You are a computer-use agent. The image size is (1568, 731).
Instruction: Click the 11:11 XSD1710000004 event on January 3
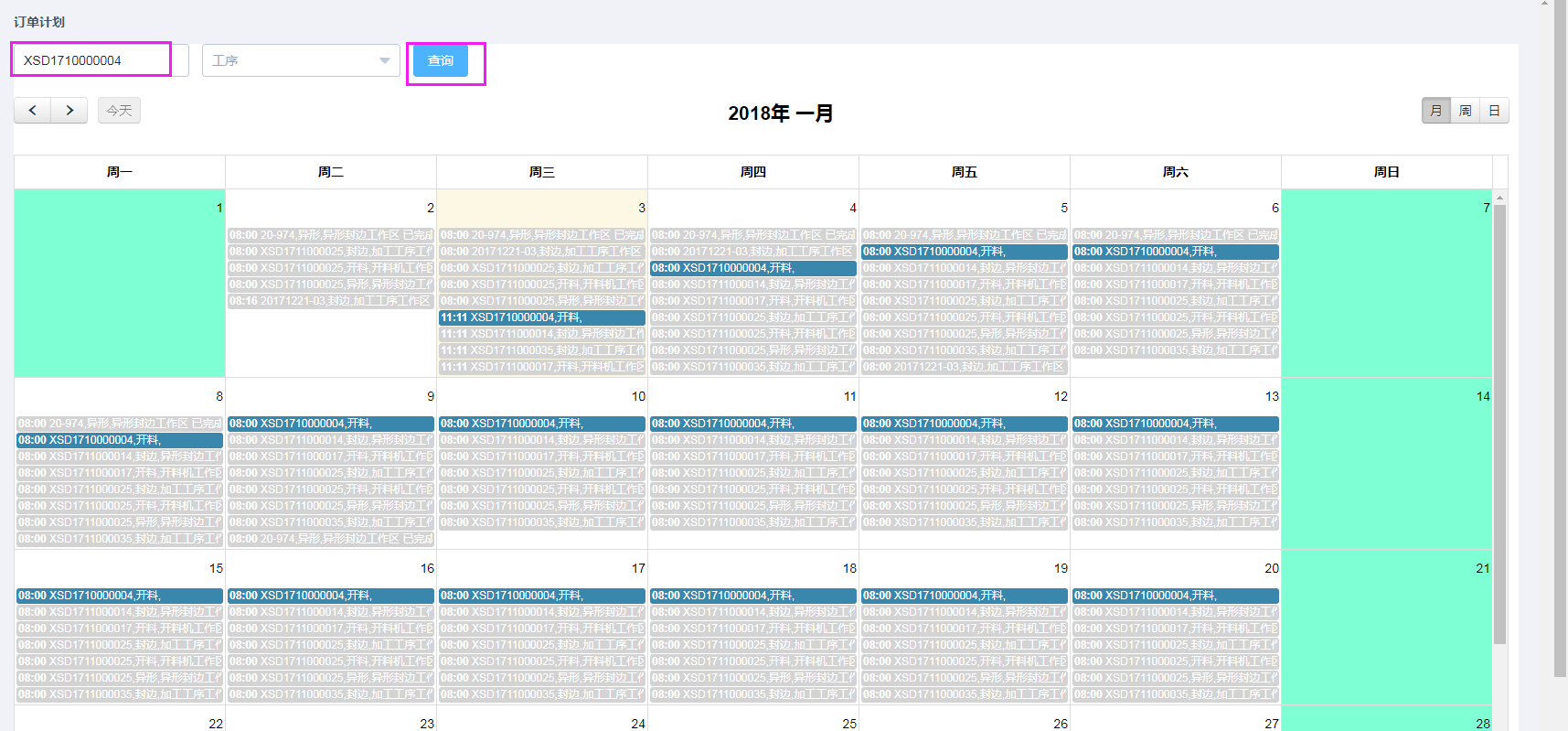(x=541, y=317)
